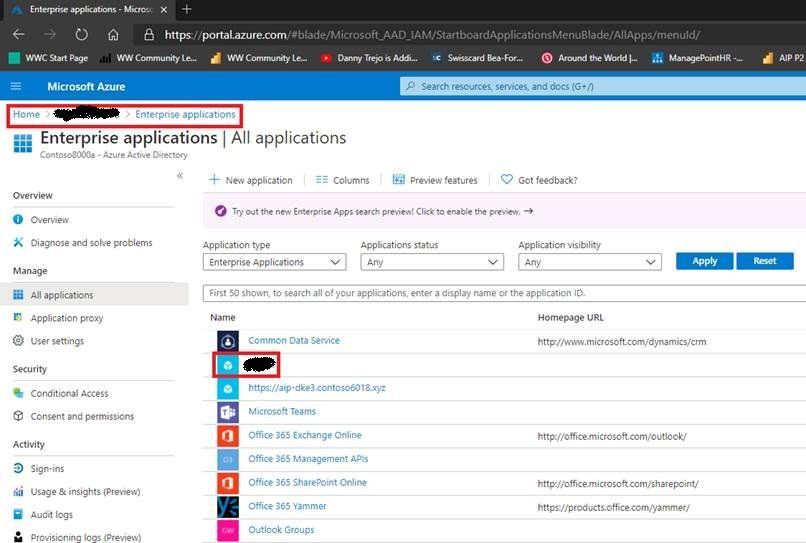
Task: Click the browser forward arrow
Action: coord(50,34)
